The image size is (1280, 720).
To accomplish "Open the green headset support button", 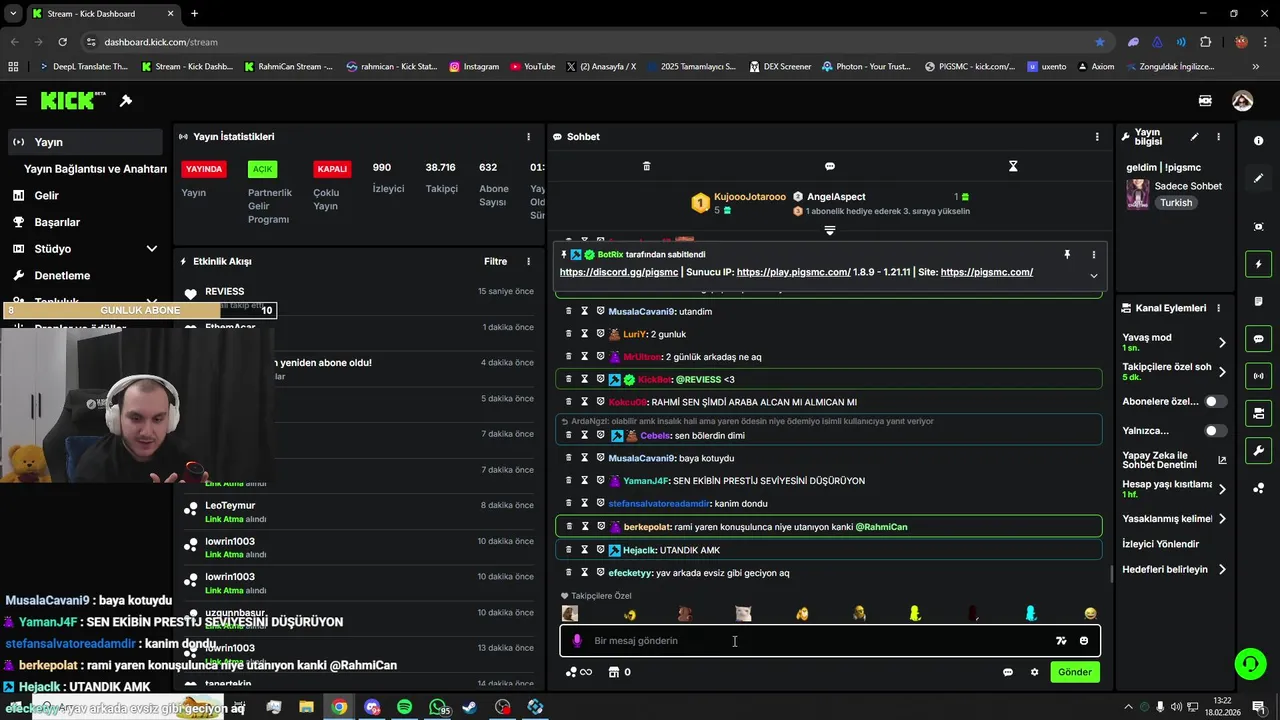I will 1249,663.
